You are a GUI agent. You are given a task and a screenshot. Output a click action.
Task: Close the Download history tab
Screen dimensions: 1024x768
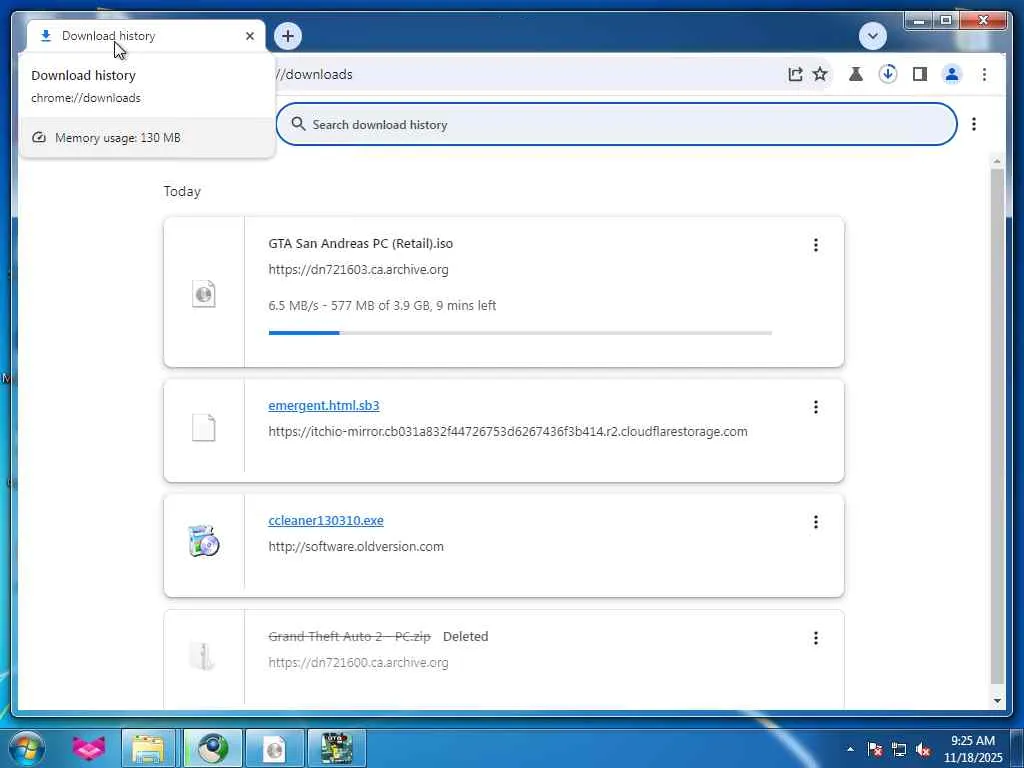click(x=249, y=36)
